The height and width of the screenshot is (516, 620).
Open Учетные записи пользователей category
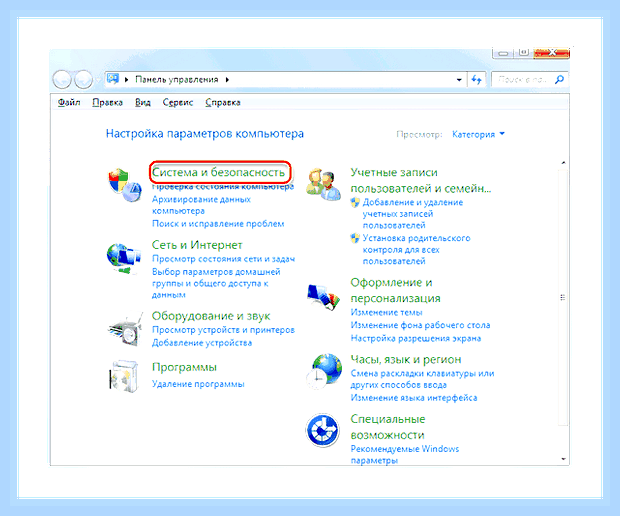(x=421, y=180)
